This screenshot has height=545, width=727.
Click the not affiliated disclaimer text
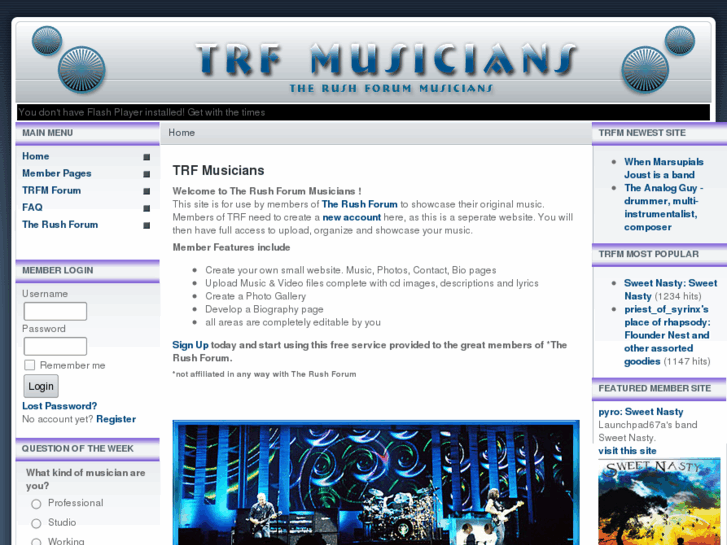(x=264, y=374)
